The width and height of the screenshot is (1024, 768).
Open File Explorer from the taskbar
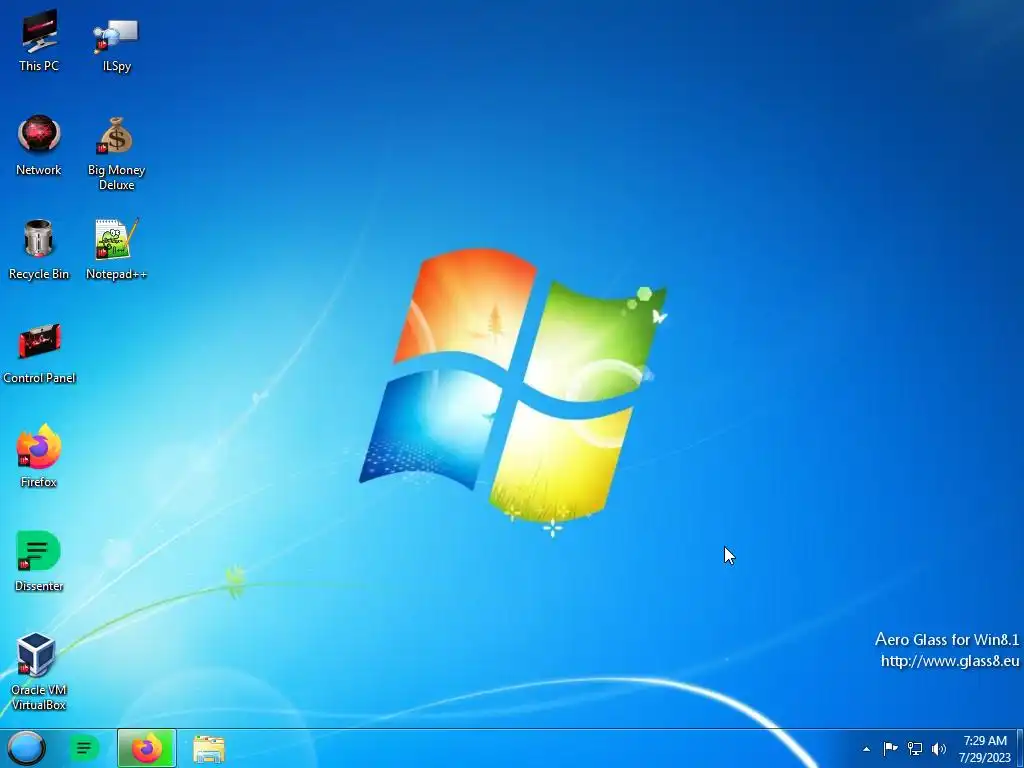209,748
